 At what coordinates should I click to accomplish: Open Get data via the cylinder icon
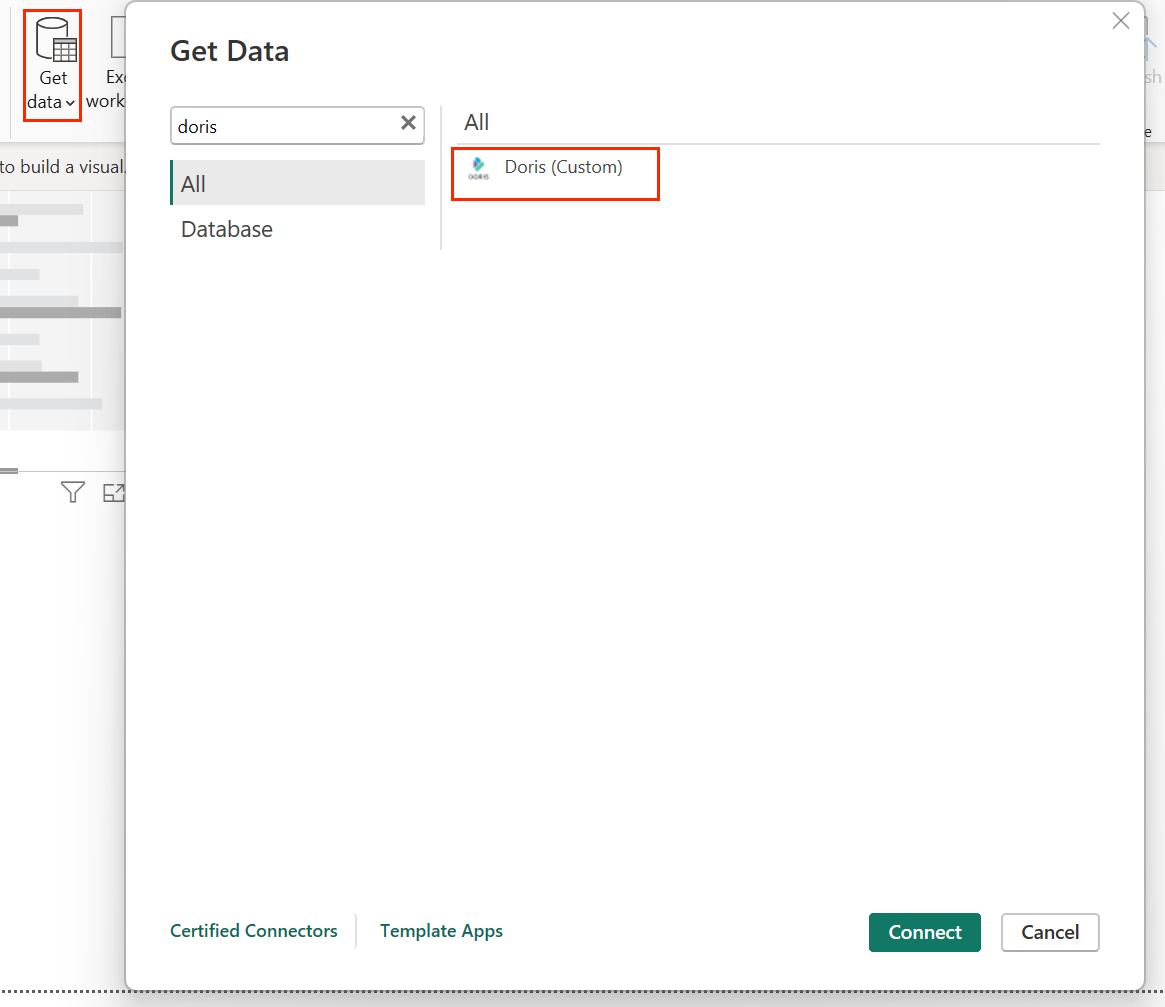pos(52,64)
